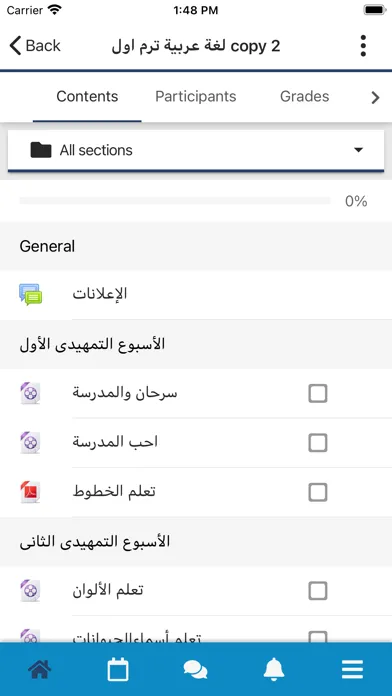Switch to the Participants tab

pyautogui.click(x=196, y=96)
